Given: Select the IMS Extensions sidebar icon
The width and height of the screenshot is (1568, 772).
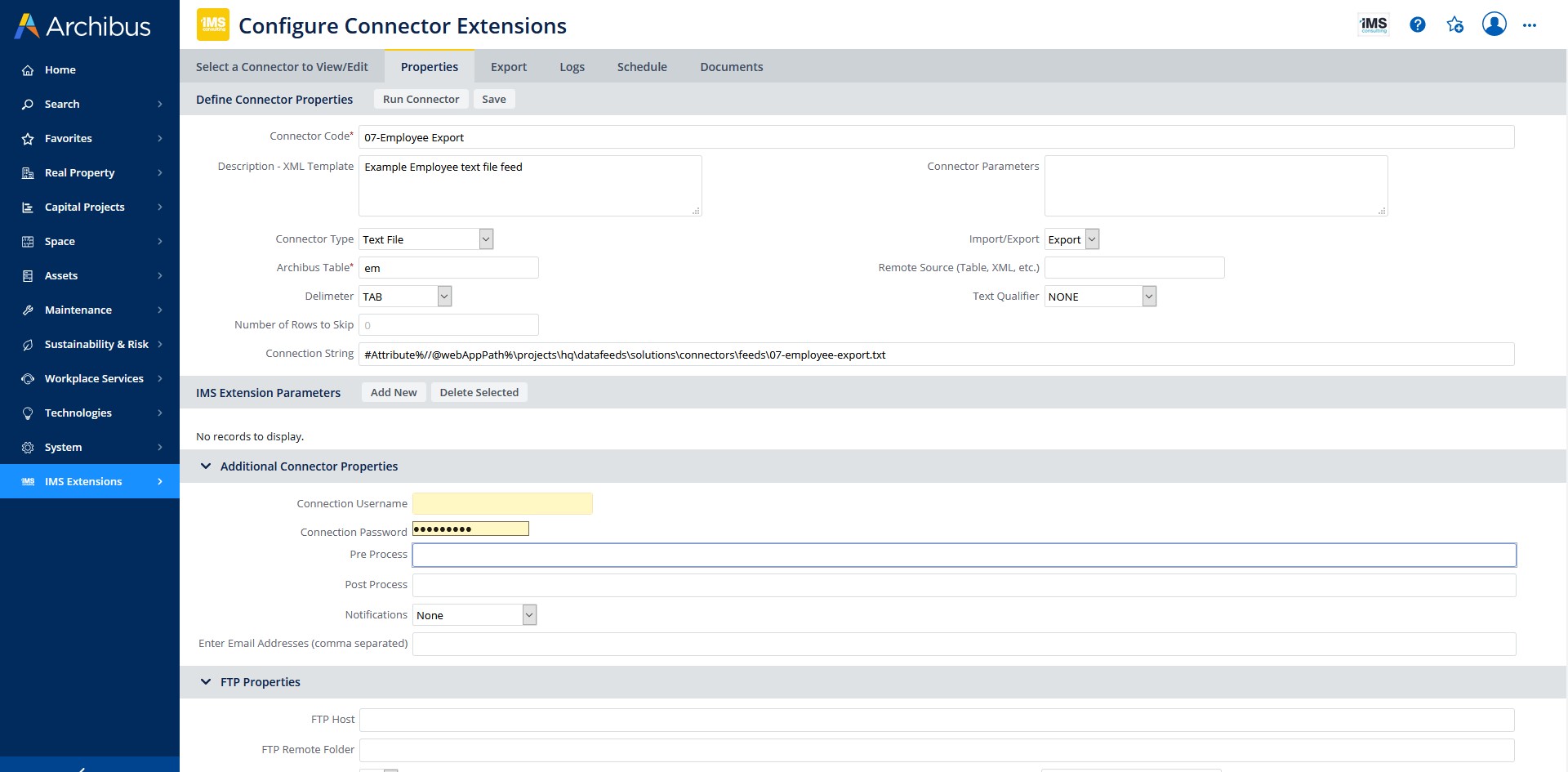Looking at the screenshot, I should [x=25, y=481].
